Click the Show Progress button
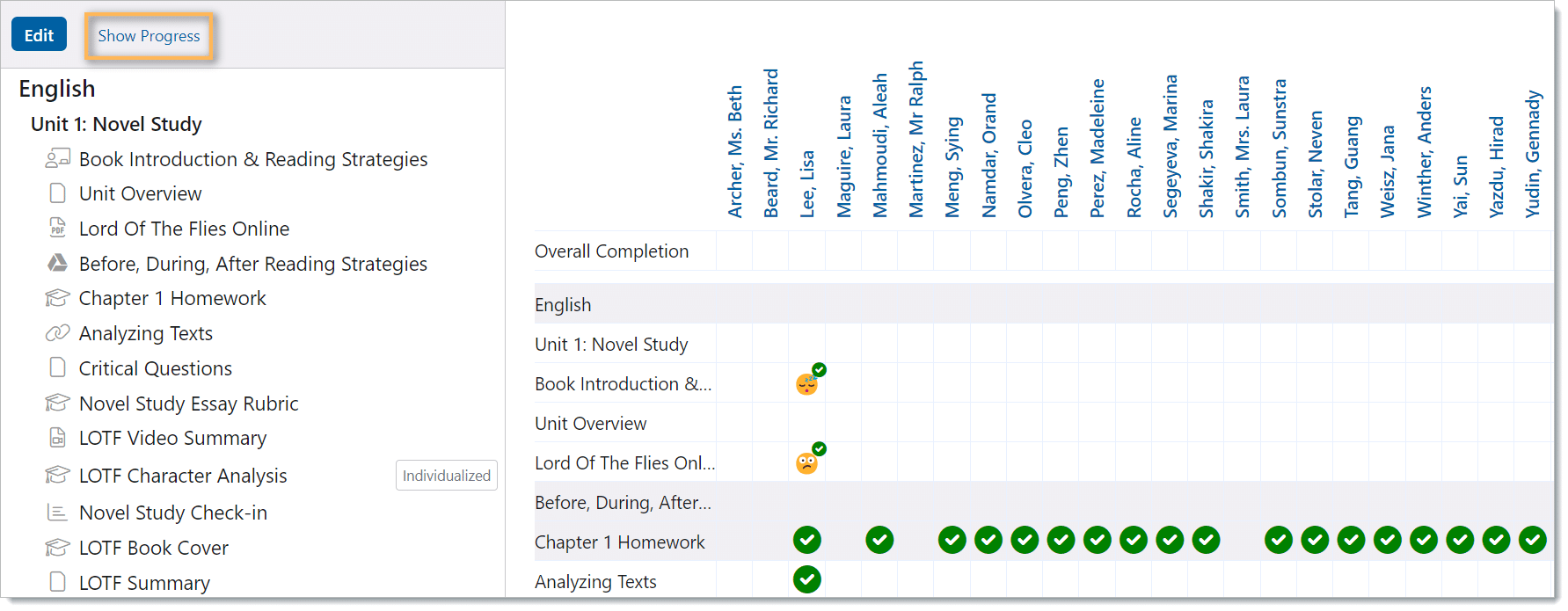The image size is (1568, 611). pyautogui.click(x=149, y=36)
